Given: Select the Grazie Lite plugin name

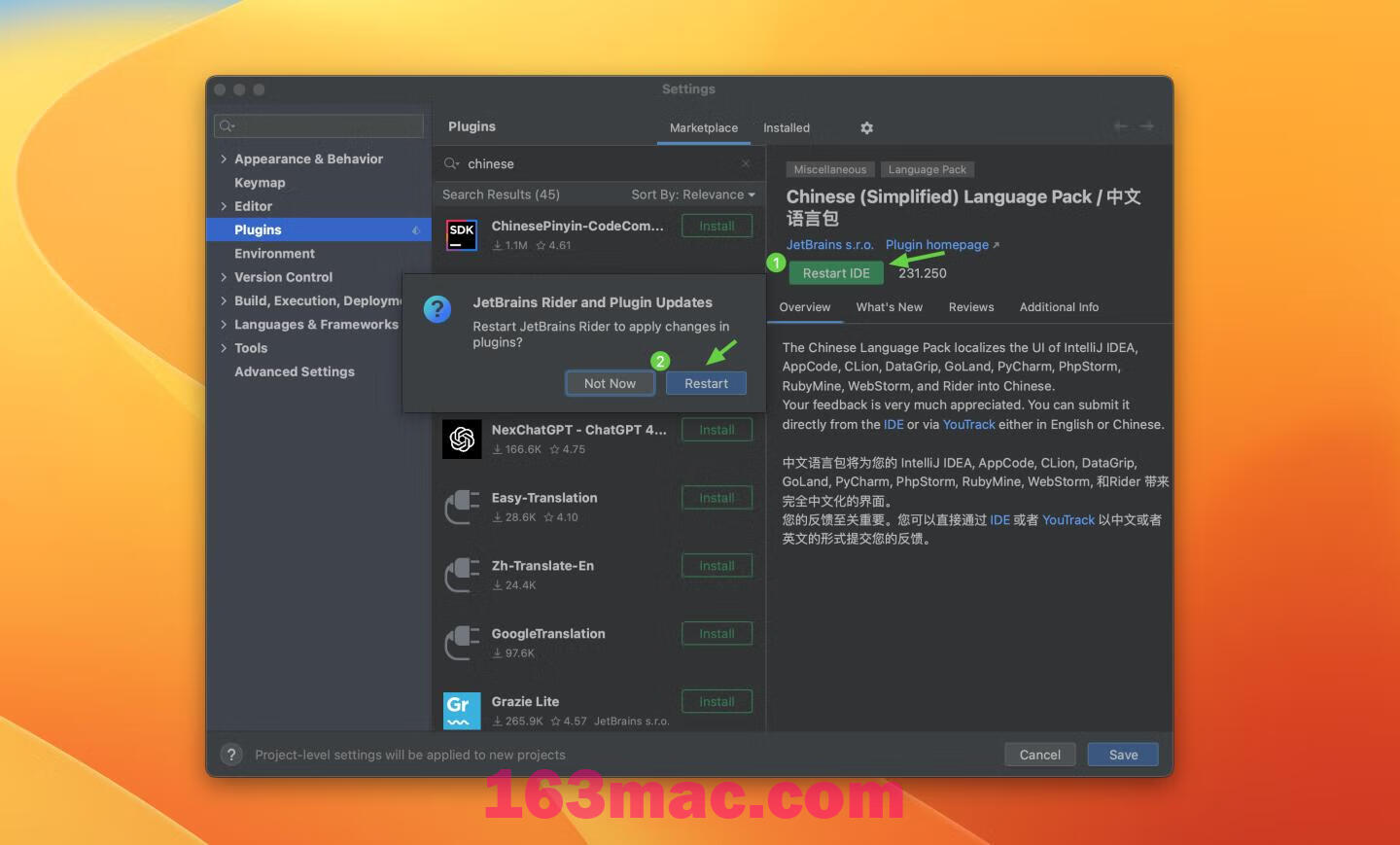Looking at the screenshot, I should (525, 701).
